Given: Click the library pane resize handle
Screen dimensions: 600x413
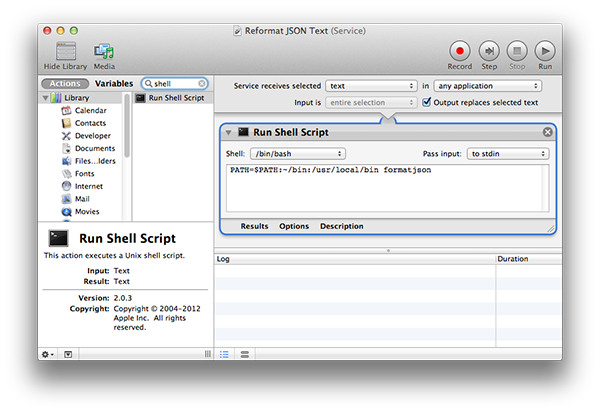Looking at the screenshot, I should (x=208, y=354).
